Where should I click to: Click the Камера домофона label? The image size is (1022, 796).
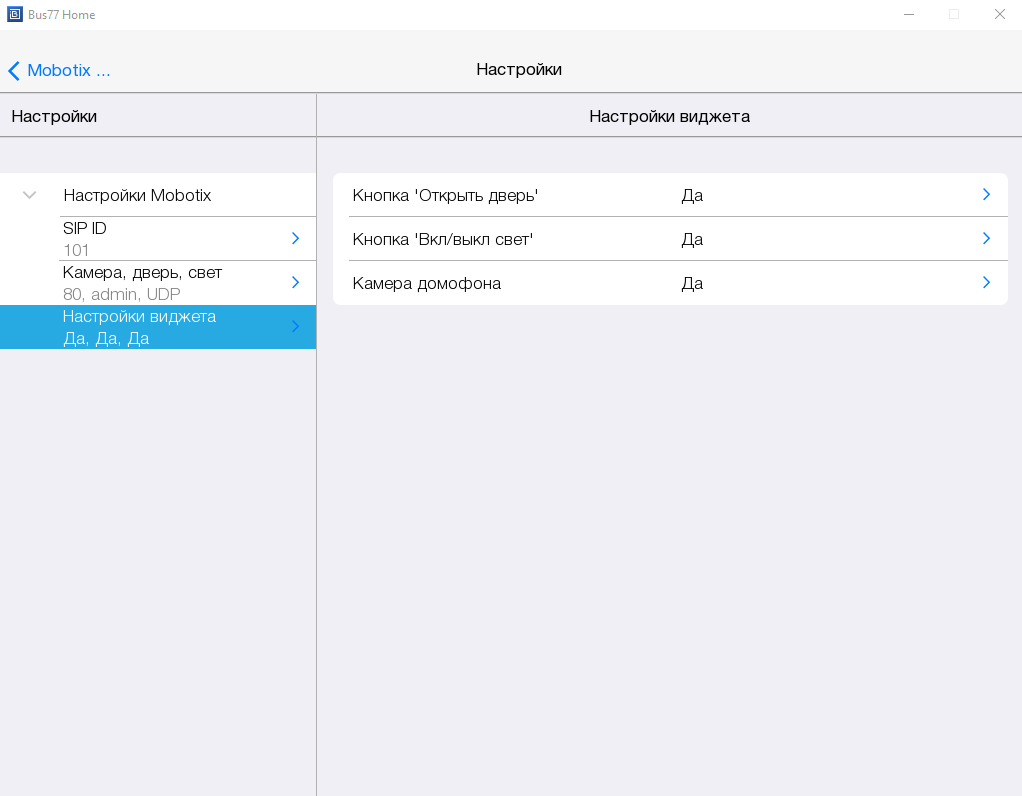tap(426, 283)
